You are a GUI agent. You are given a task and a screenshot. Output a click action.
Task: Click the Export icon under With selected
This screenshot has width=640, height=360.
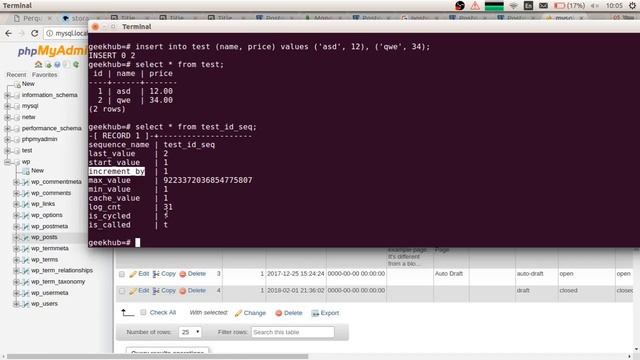315,313
